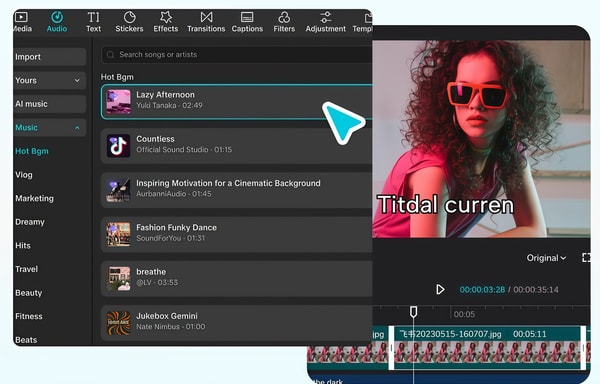600x384 pixels.
Task: Select Hot Bgm category
Action: pos(32,151)
